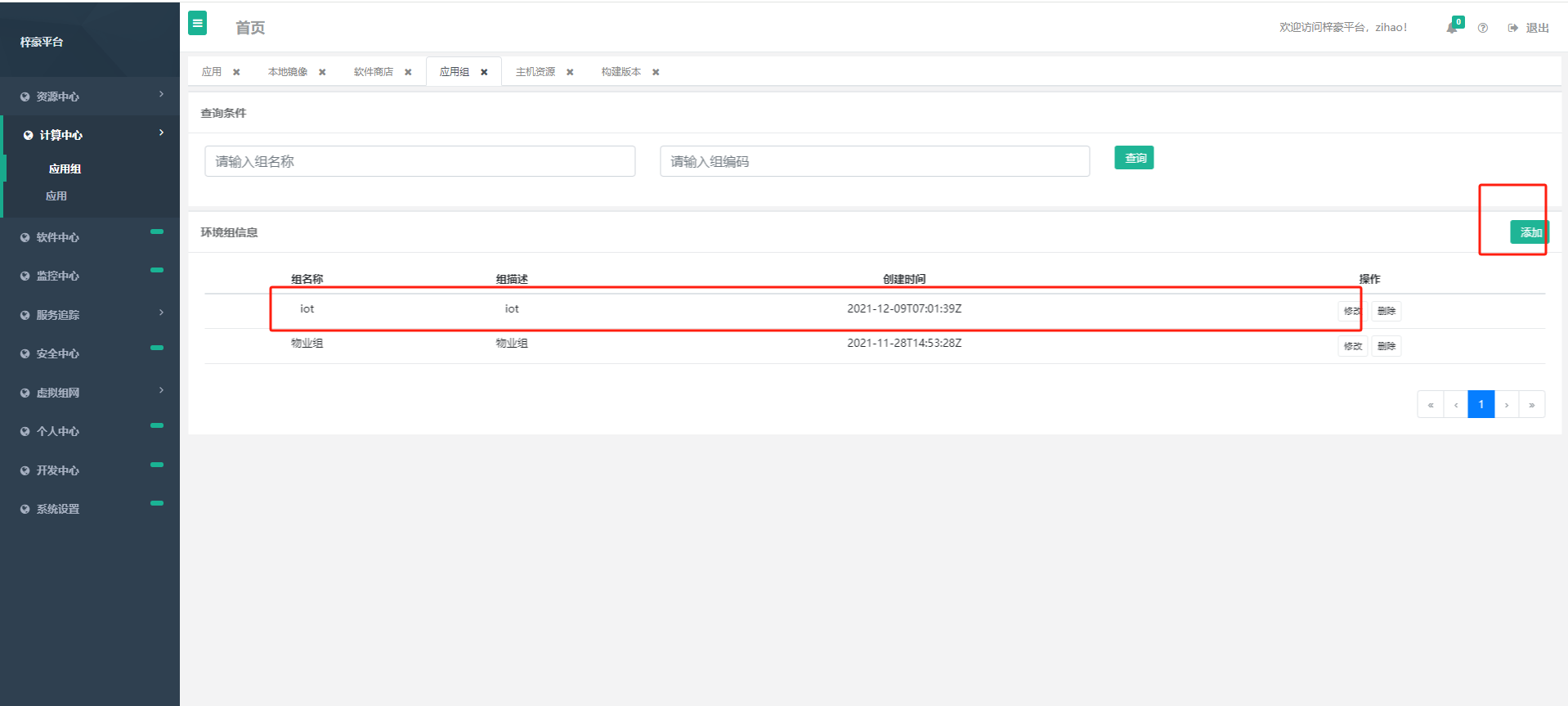
Task: Click the 退出 logout link
Action: [x=1529, y=28]
